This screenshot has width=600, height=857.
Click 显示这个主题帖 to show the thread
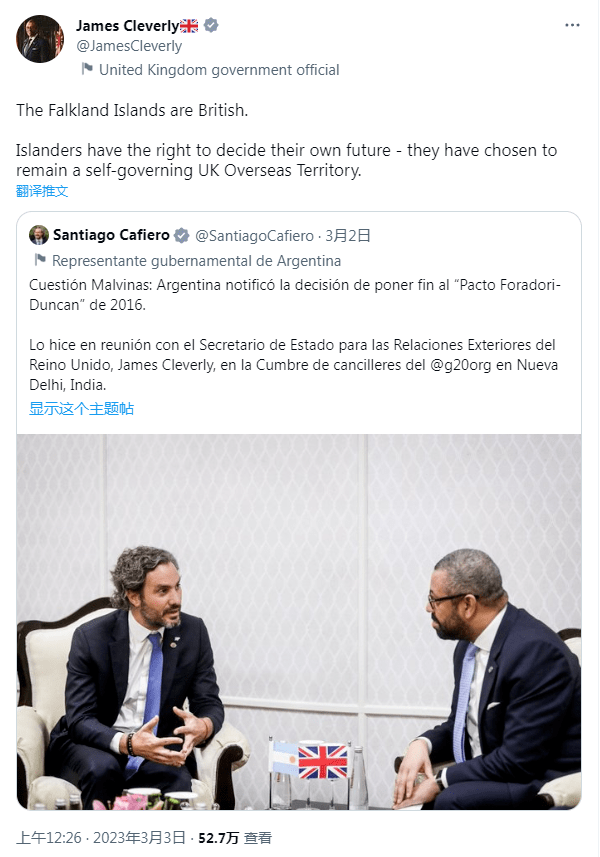[81, 408]
